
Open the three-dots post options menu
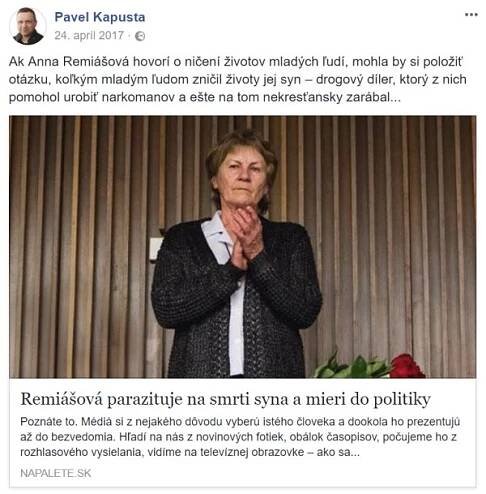[471, 15]
